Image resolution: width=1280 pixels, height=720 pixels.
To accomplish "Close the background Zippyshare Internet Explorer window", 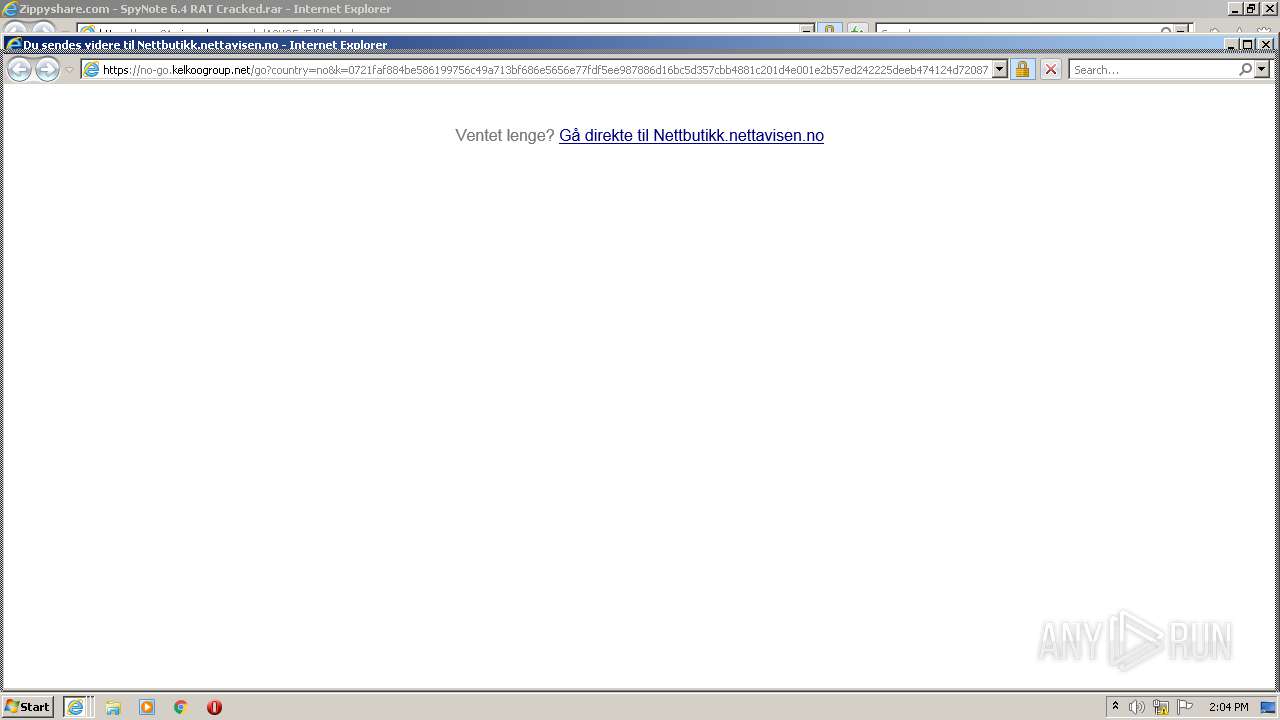I will click(1269, 9).
